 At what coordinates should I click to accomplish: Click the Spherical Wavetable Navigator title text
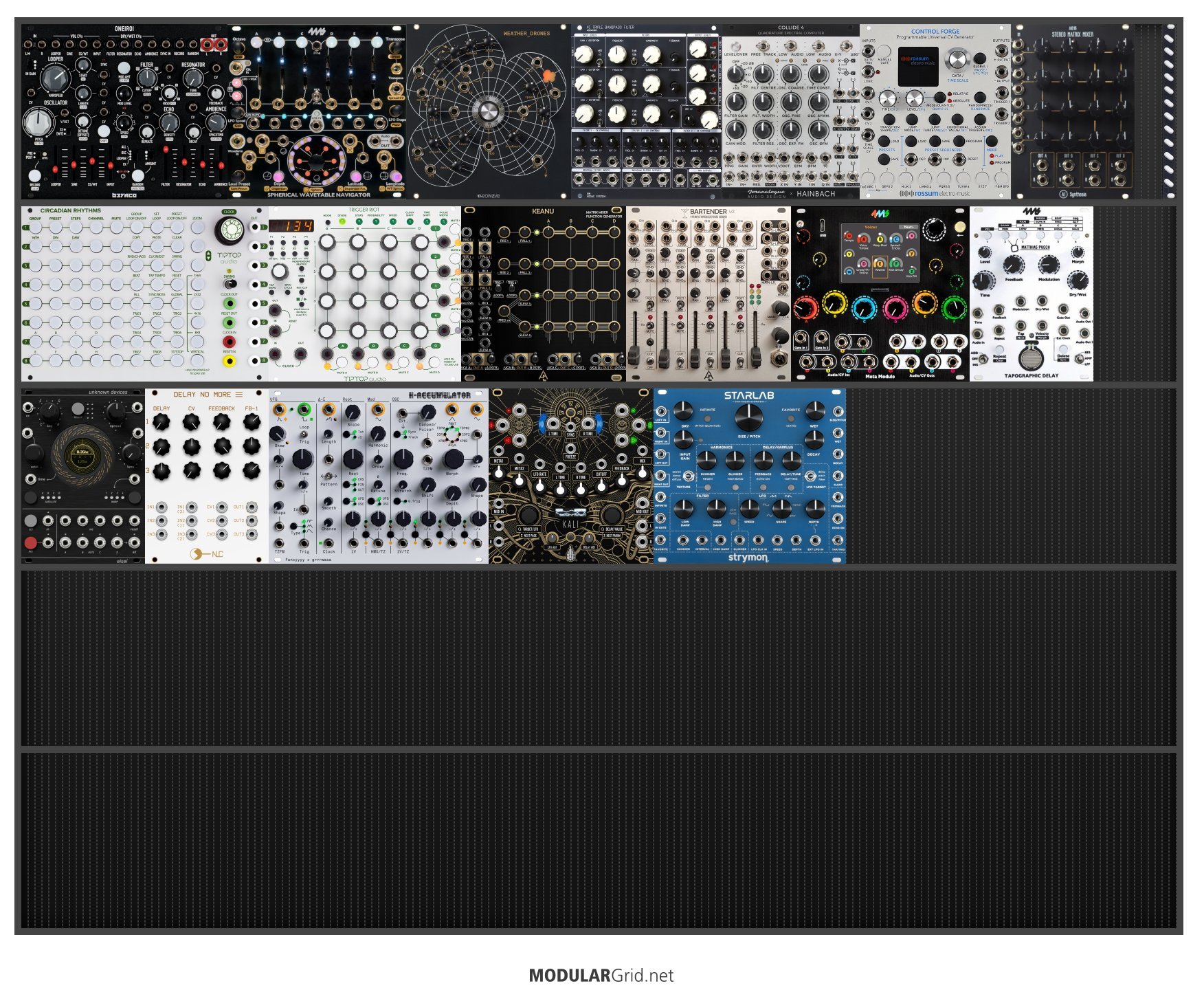[319, 195]
